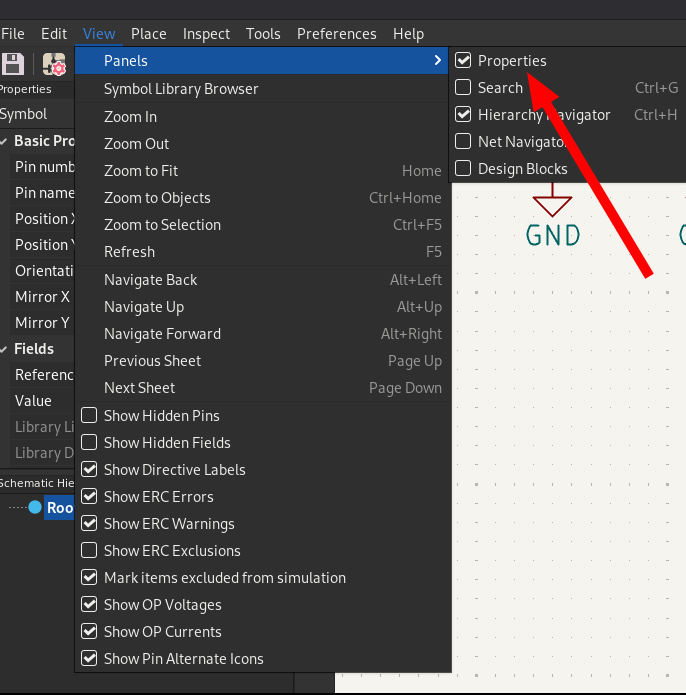The width and height of the screenshot is (686, 695).
Task: Click the Value field row
Action: point(34,401)
